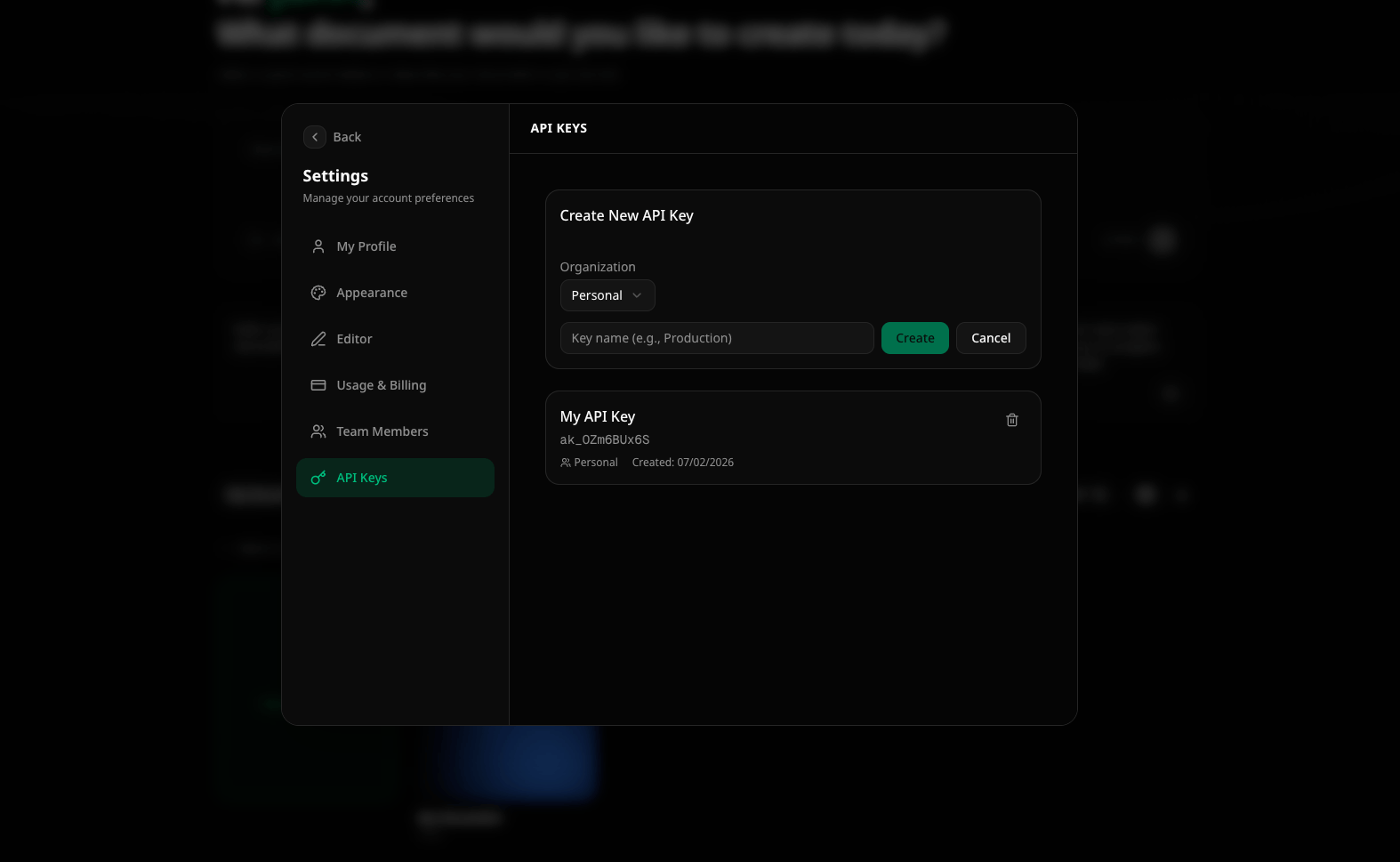Open the Organization Personal dropdown
Image resolution: width=1400 pixels, height=862 pixels.
click(x=607, y=295)
